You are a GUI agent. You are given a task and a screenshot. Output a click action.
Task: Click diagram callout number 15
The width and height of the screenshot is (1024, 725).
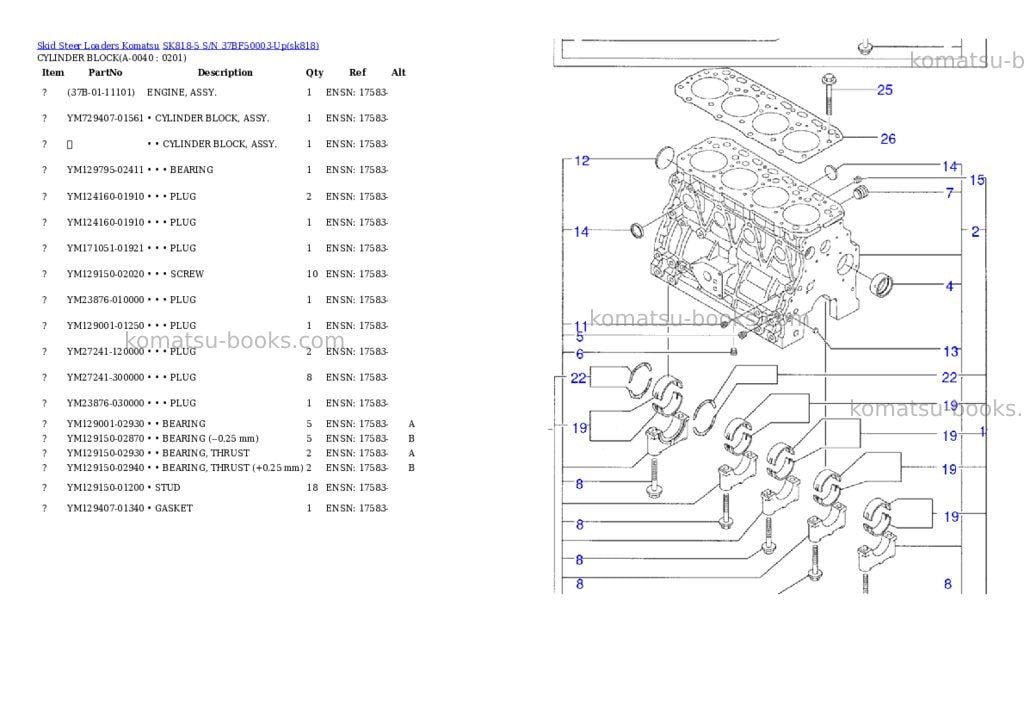977,180
